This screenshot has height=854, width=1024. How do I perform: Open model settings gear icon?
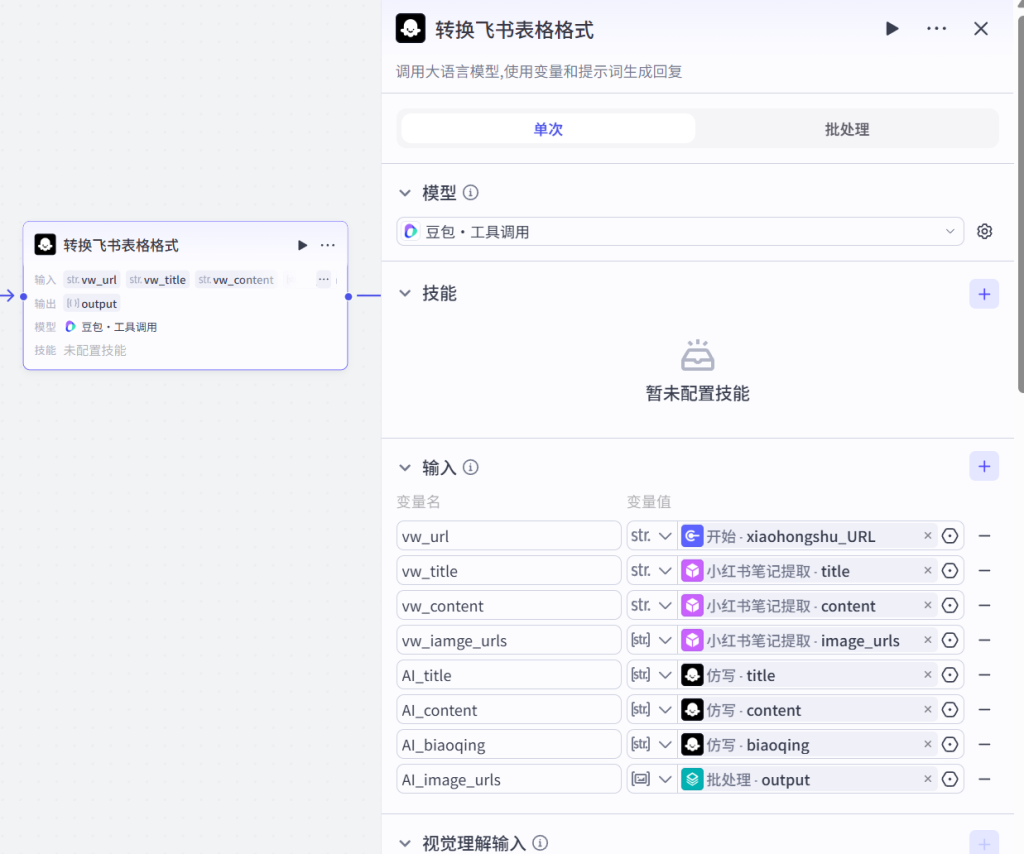pos(984,232)
